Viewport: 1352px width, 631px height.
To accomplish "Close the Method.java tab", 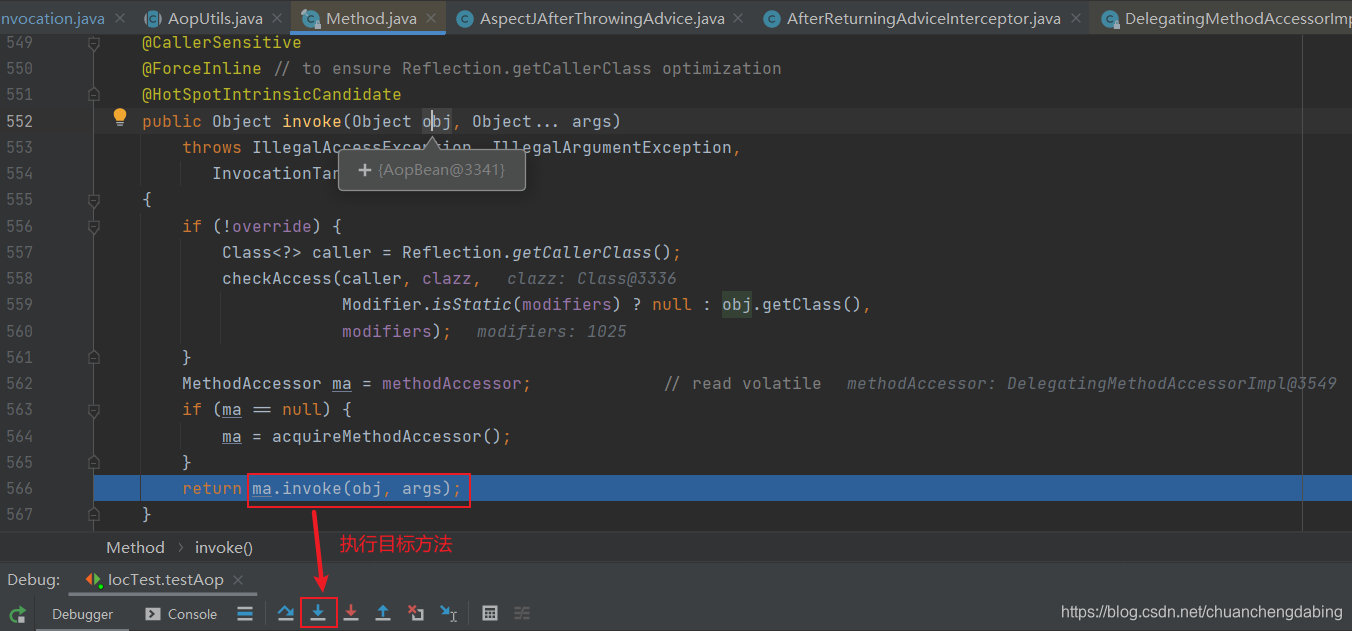I will click(432, 18).
